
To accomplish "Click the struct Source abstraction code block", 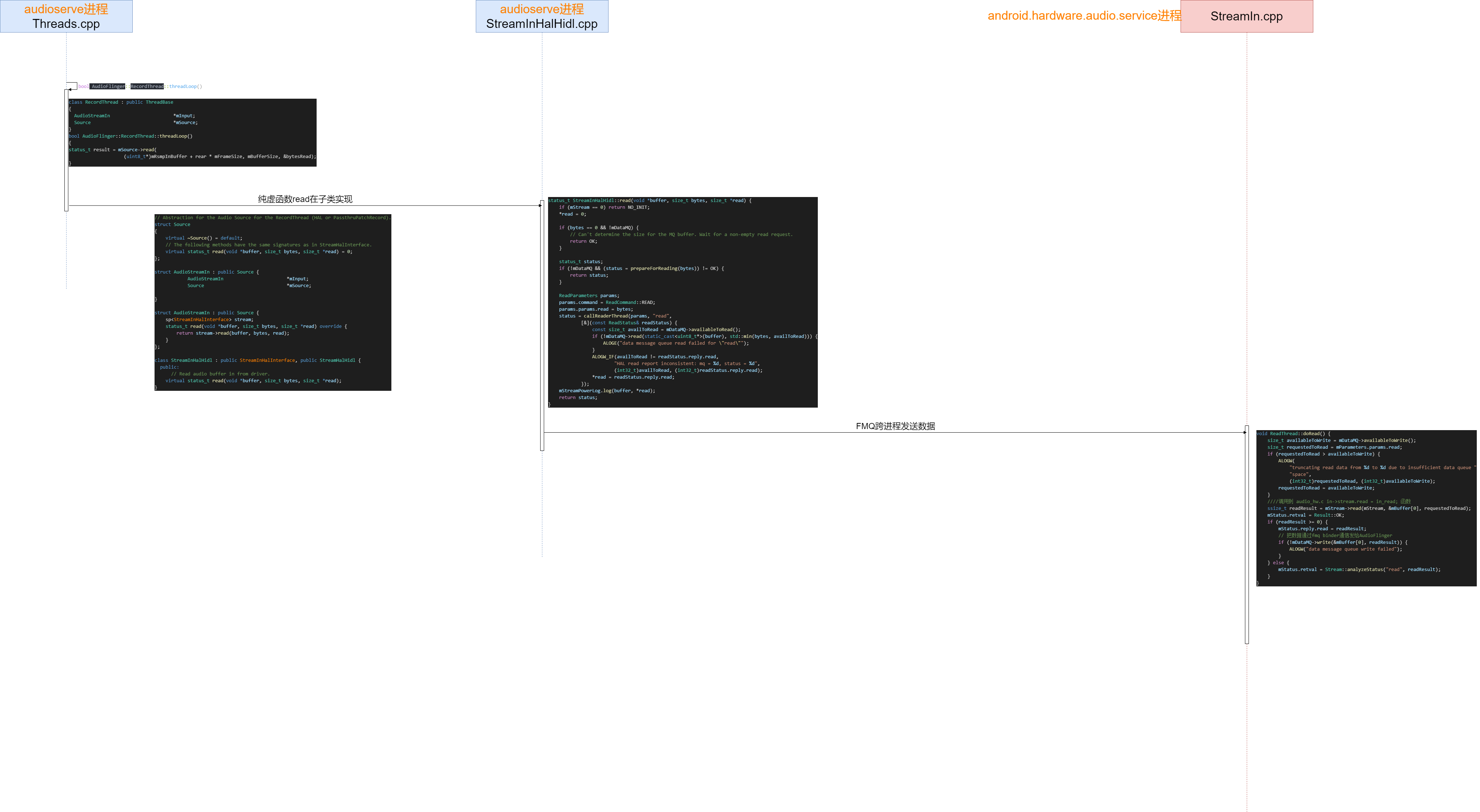I will point(272,302).
